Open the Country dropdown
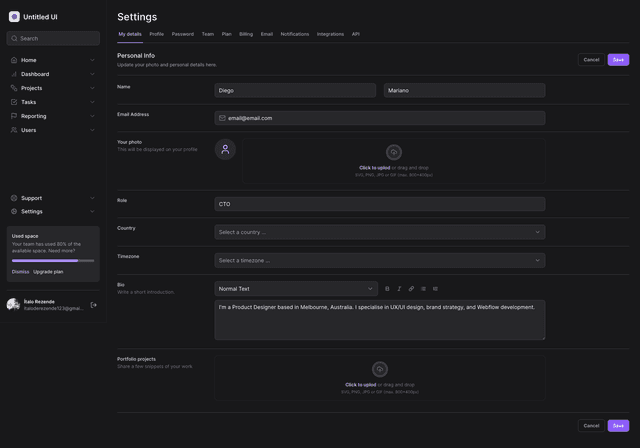Screen dimensions: 640x448 [380, 232]
